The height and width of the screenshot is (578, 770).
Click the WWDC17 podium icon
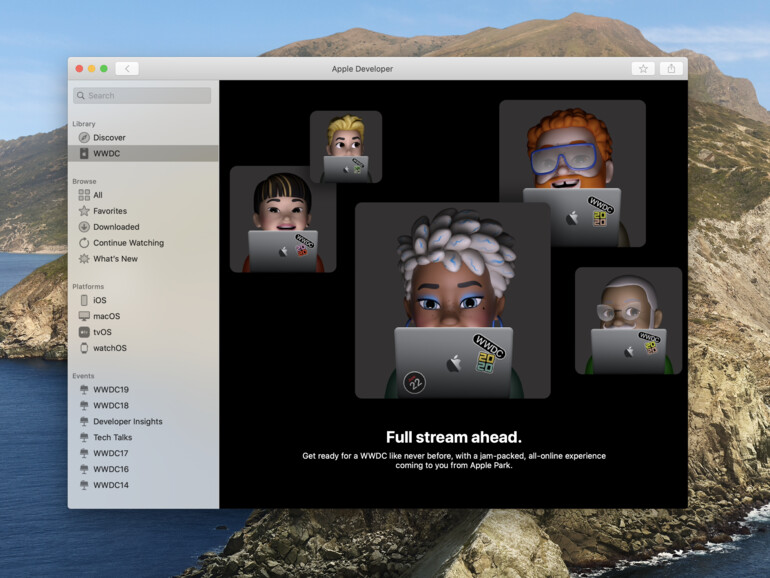[x=84, y=453]
